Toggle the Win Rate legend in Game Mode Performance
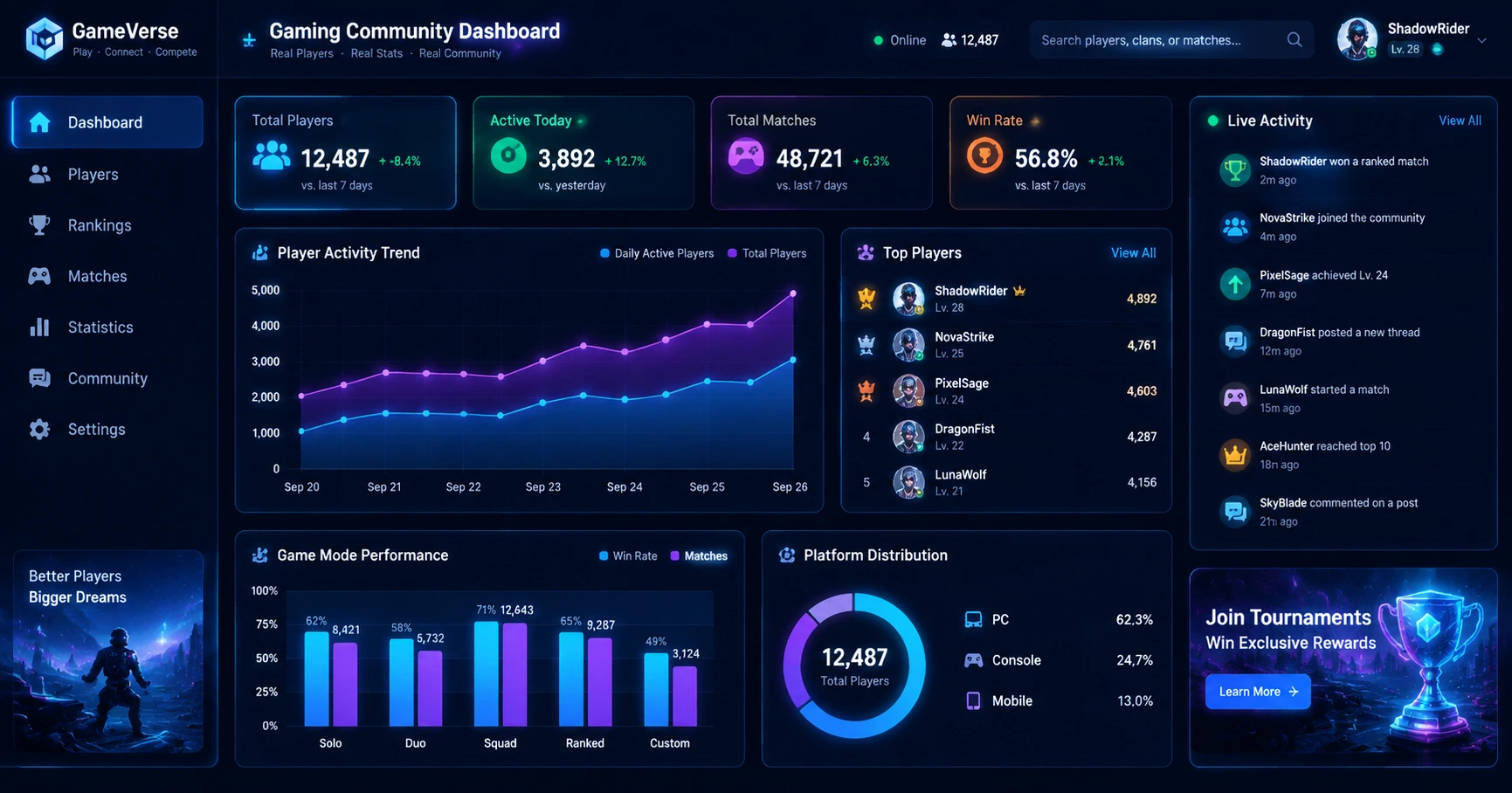 [628, 556]
